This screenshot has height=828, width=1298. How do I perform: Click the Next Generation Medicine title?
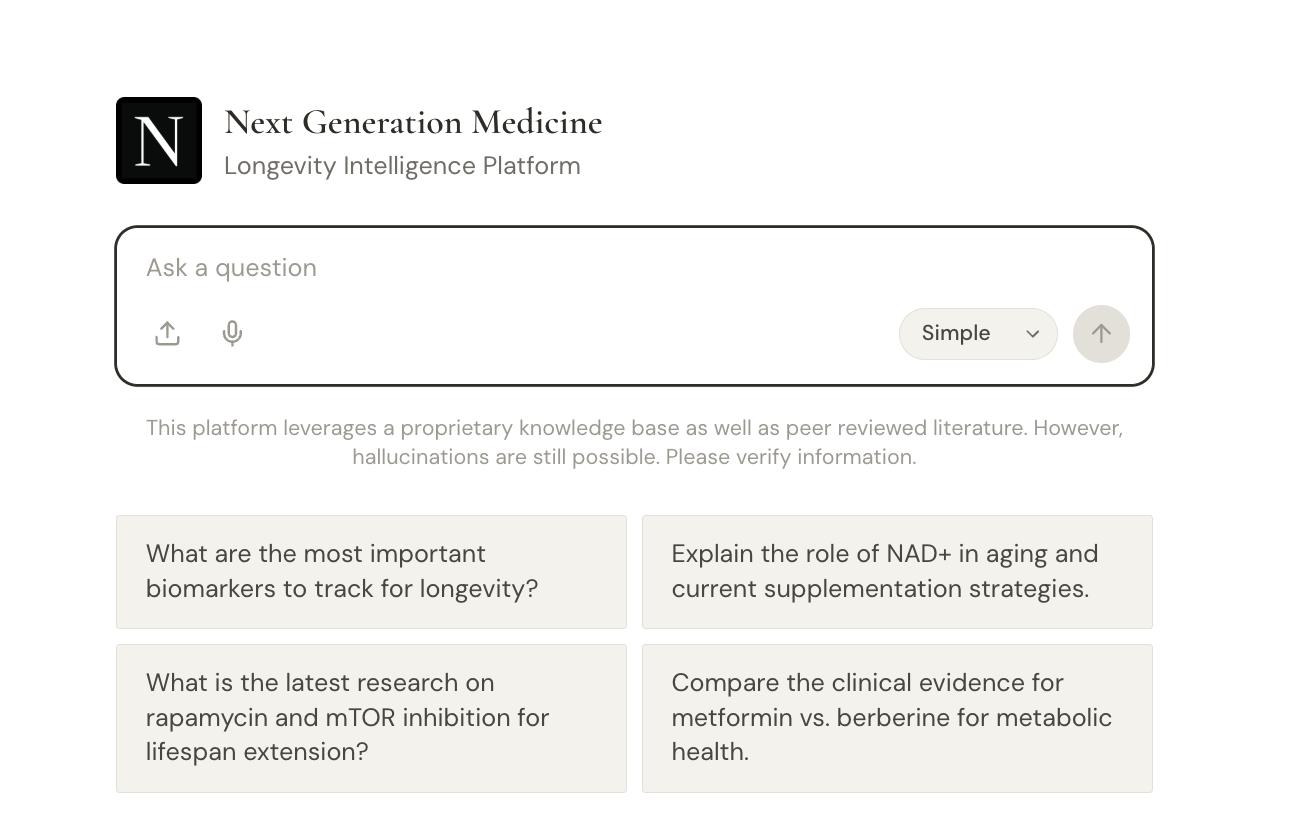(x=413, y=122)
